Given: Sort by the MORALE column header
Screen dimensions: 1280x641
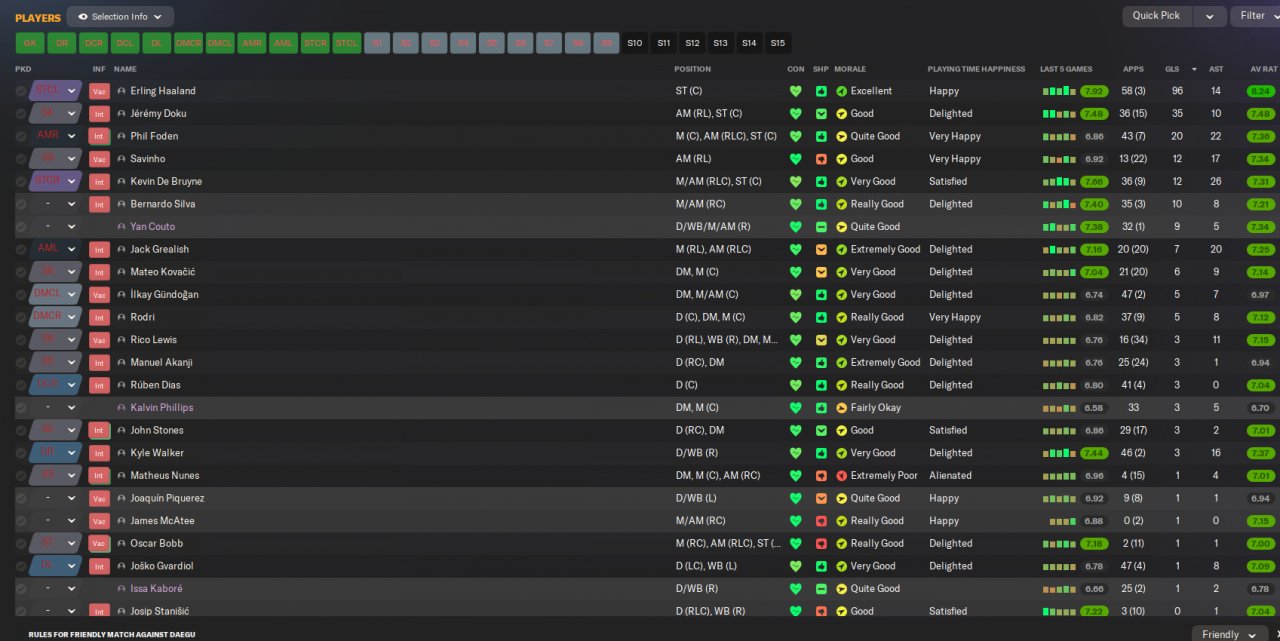Looking at the screenshot, I should (850, 69).
